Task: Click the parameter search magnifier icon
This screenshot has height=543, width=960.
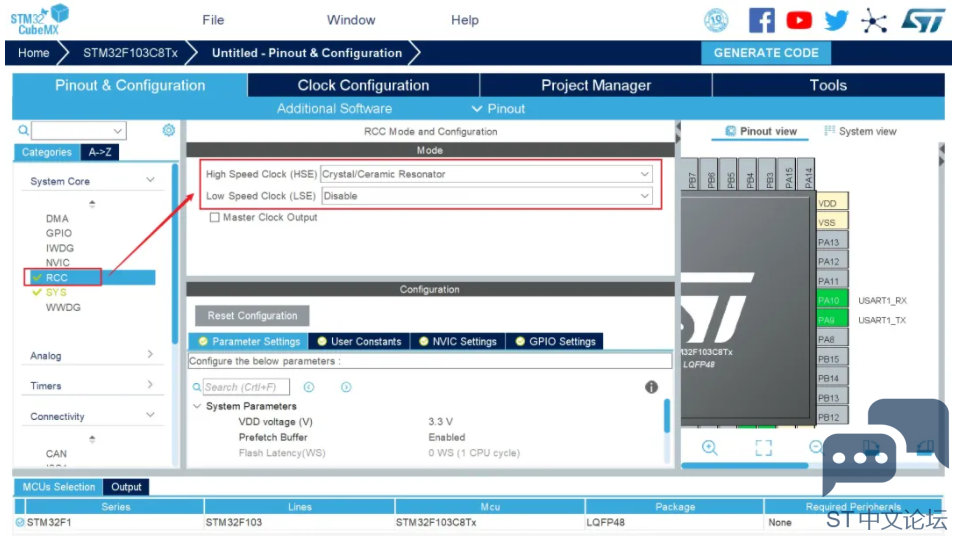Action: tap(197, 387)
